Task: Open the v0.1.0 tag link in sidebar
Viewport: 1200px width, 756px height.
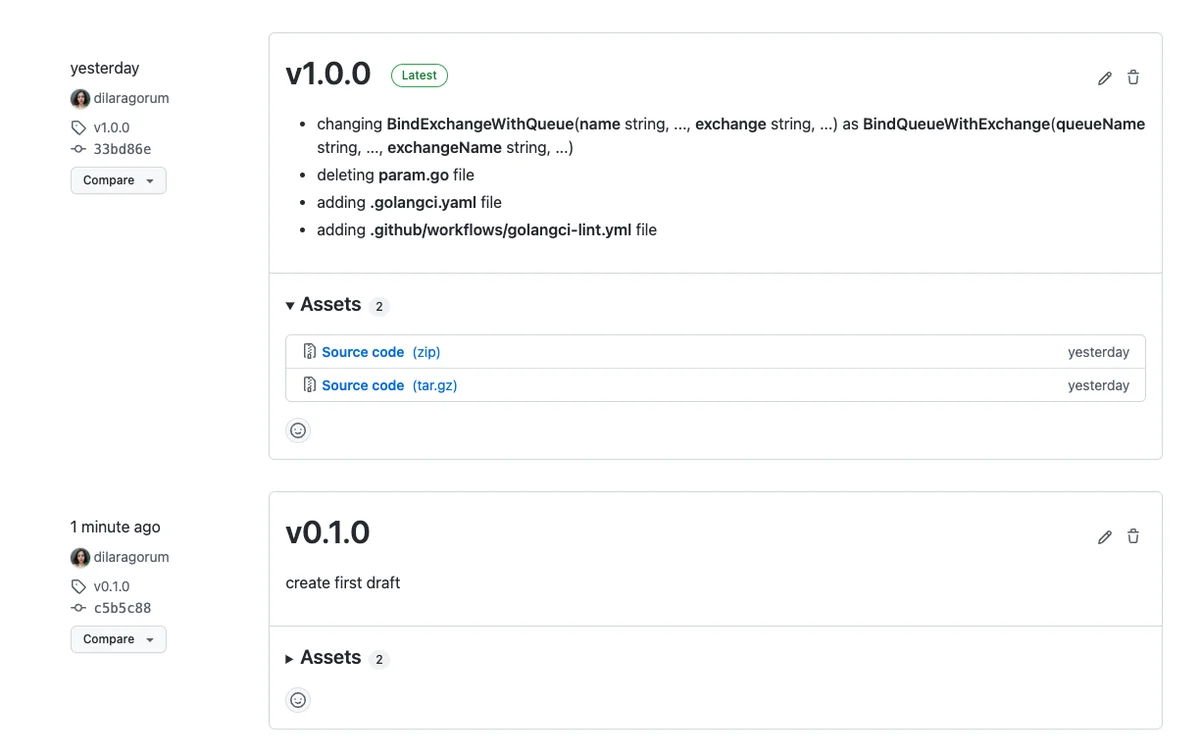Action: [x=111, y=587]
